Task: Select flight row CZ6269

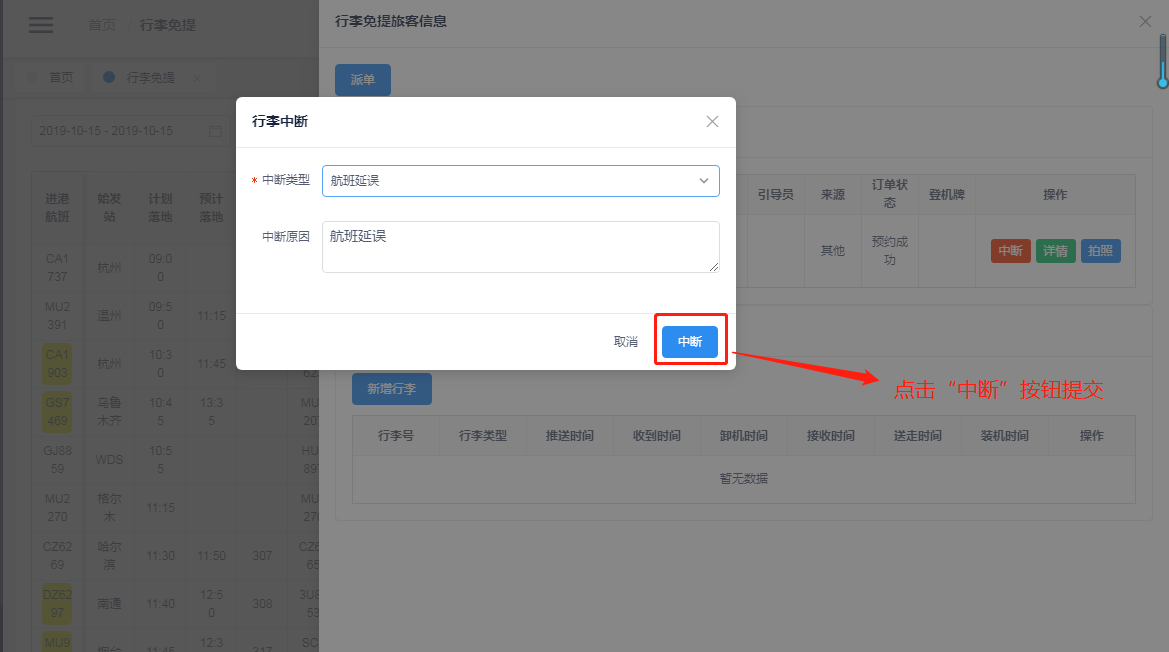Action: pyautogui.click(x=57, y=556)
